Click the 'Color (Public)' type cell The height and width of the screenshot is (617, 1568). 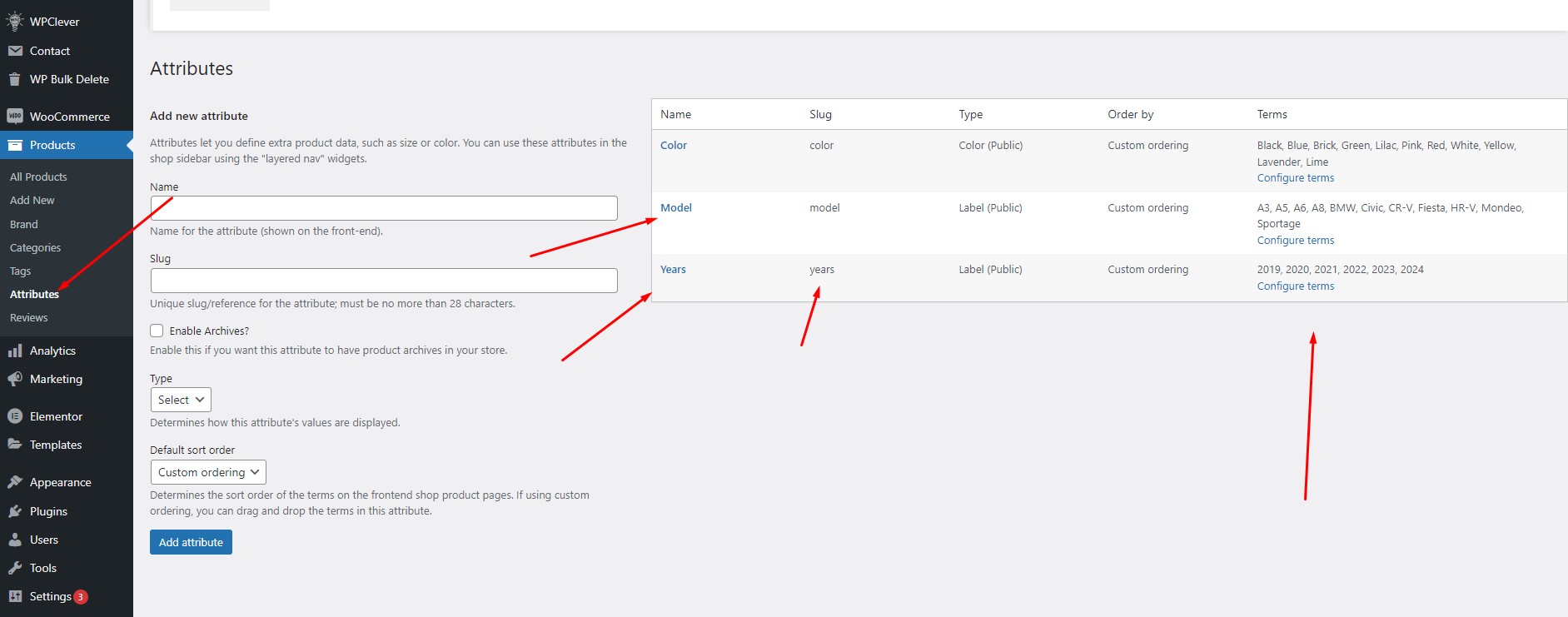click(x=990, y=145)
